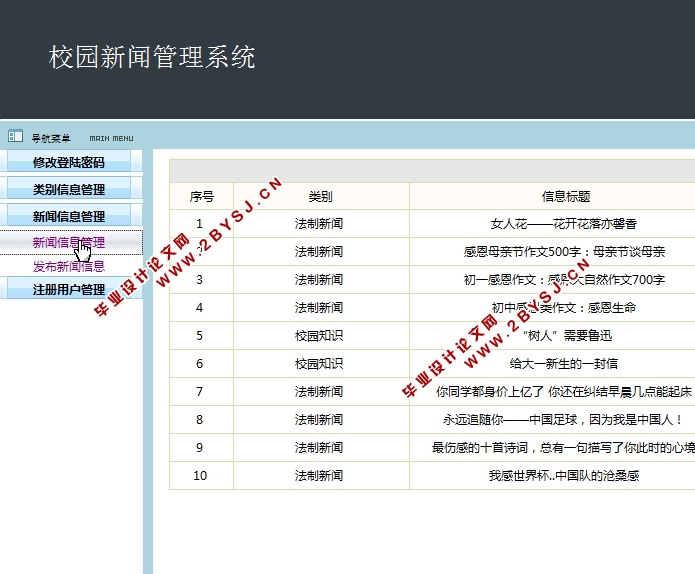This screenshot has width=695, height=574.
Task: Click the 类别 column header
Action: (x=321, y=196)
